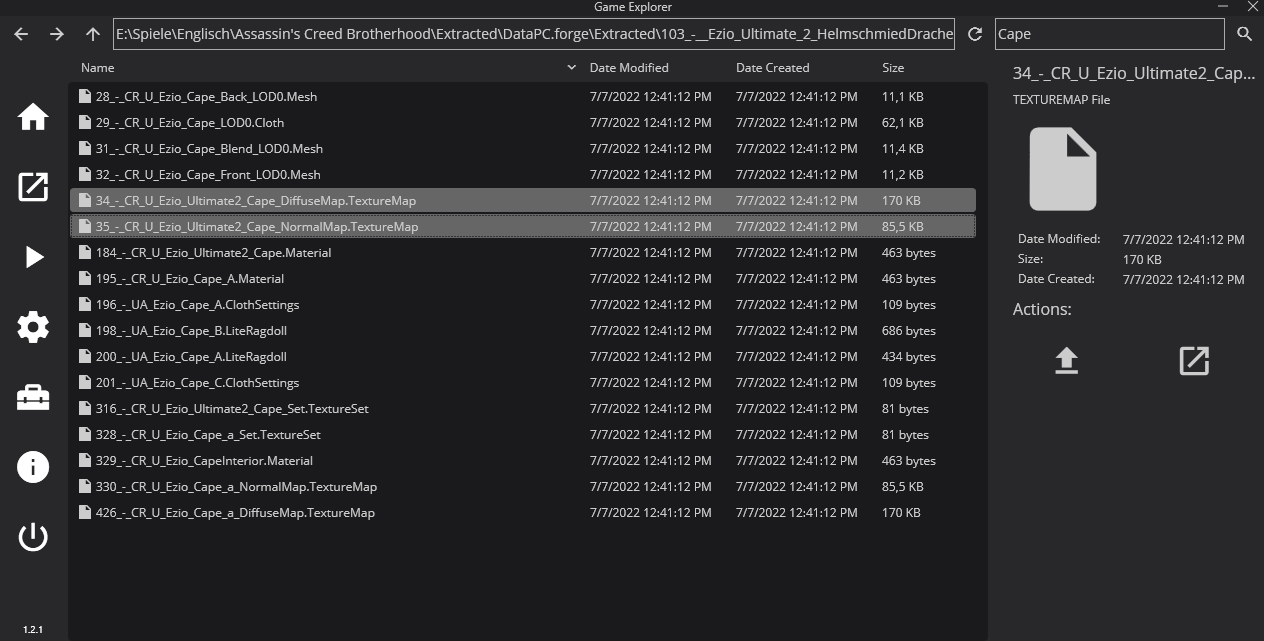The height and width of the screenshot is (641, 1264).
Task: Click the file icon of 184_-_CR_U_Ezio_Ultimate2_Cape.Material
Action: point(85,253)
